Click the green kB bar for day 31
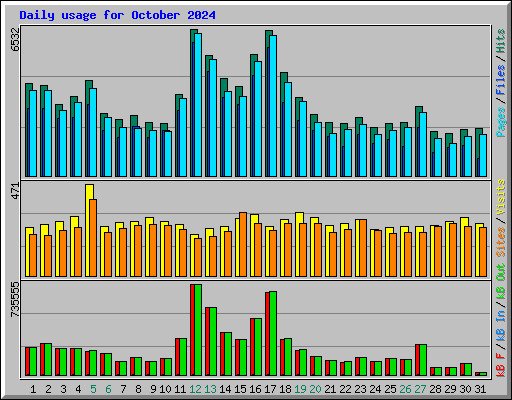 coord(483,374)
